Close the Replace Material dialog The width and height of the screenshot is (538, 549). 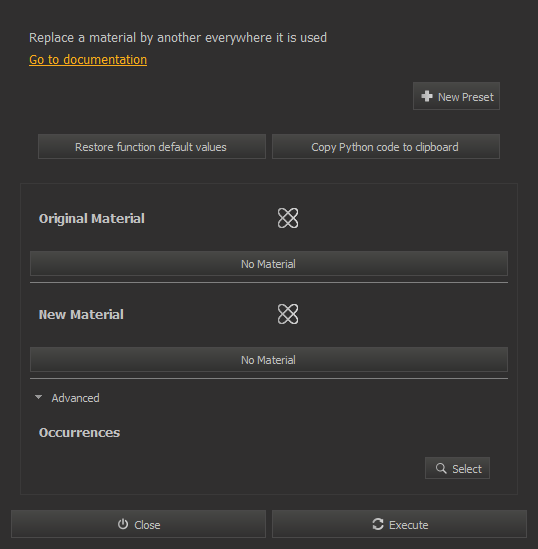pyautogui.click(x=138, y=524)
